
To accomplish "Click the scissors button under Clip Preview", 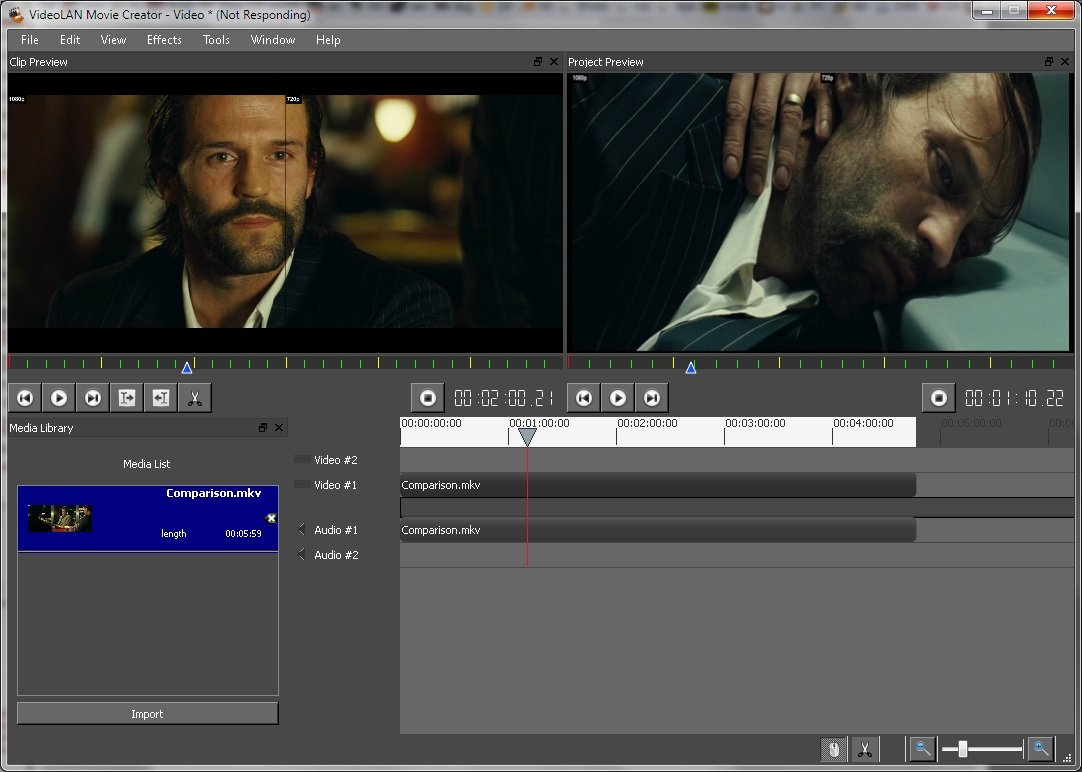I will coord(195,398).
